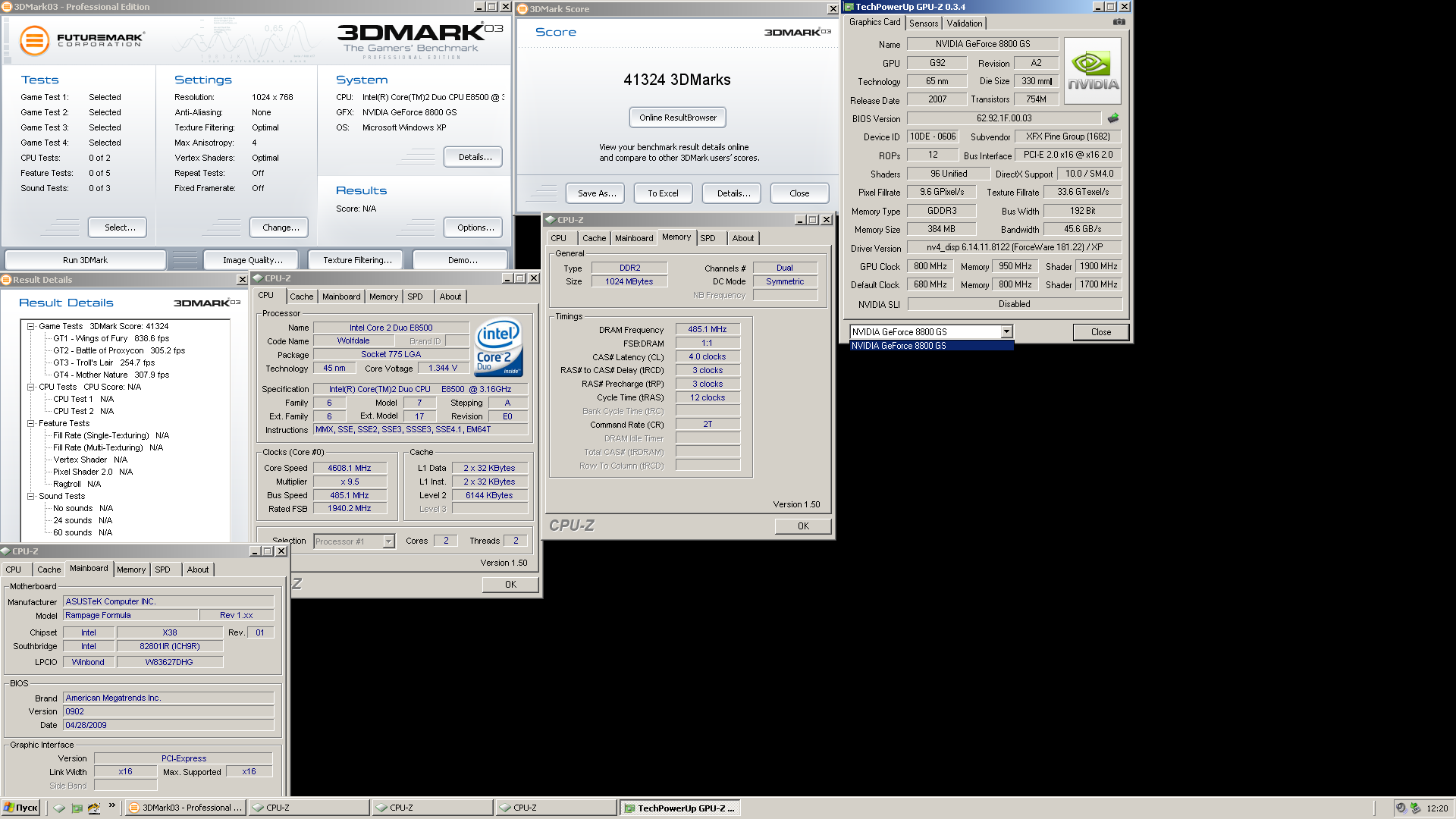Select GT4 - Mother Nature result row

[111, 375]
